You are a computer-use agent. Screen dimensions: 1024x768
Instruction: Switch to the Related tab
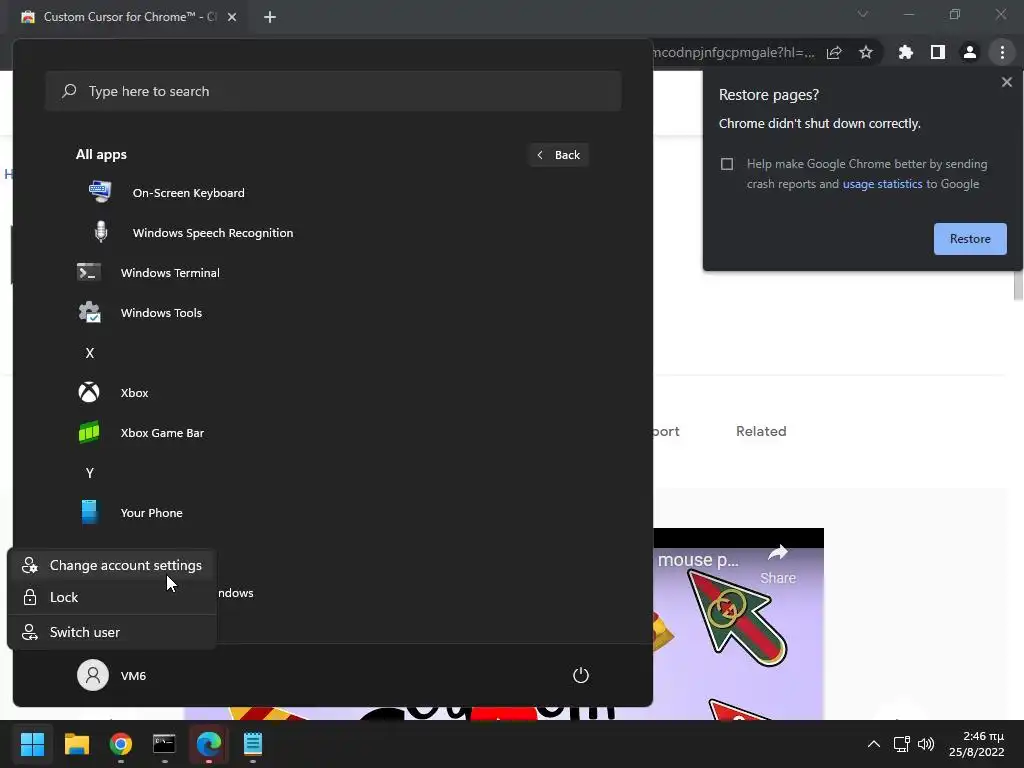[761, 431]
